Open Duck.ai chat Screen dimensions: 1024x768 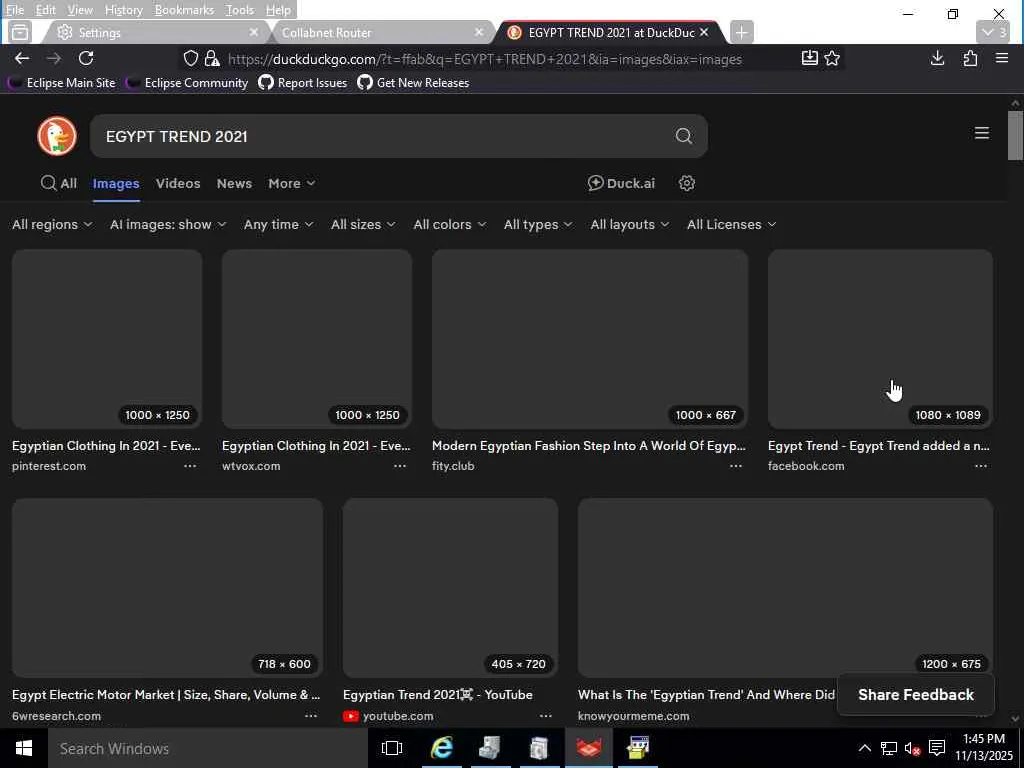click(621, 184)
